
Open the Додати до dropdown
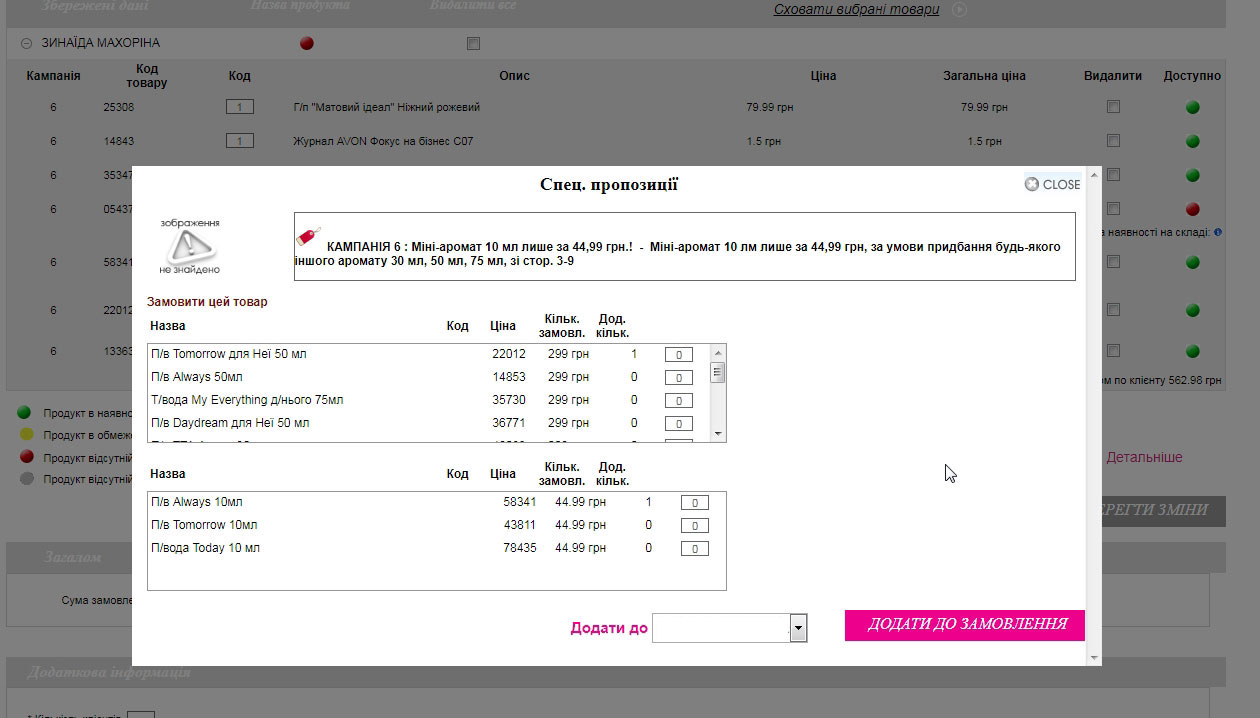(798, 628)
